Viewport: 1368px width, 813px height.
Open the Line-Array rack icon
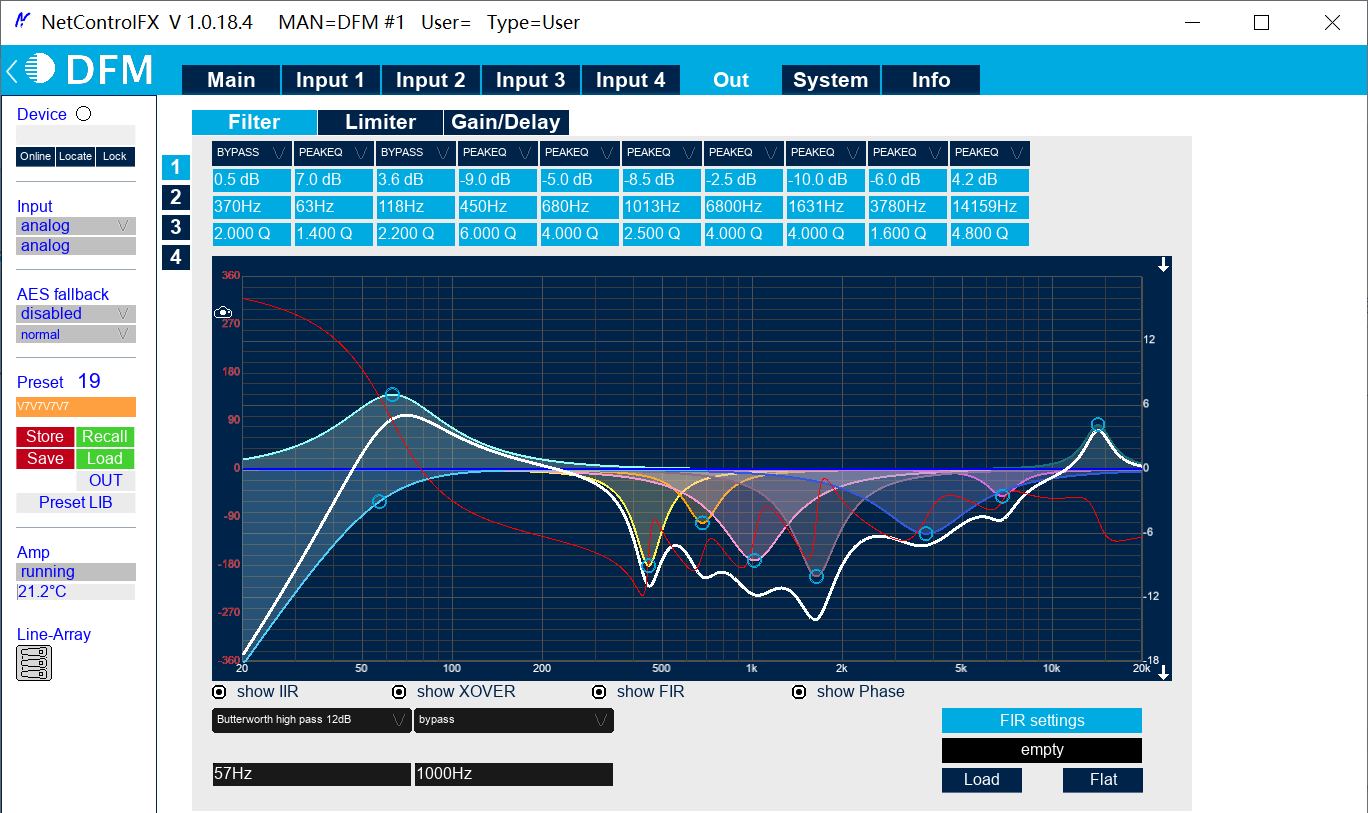[x=34, y=663]
